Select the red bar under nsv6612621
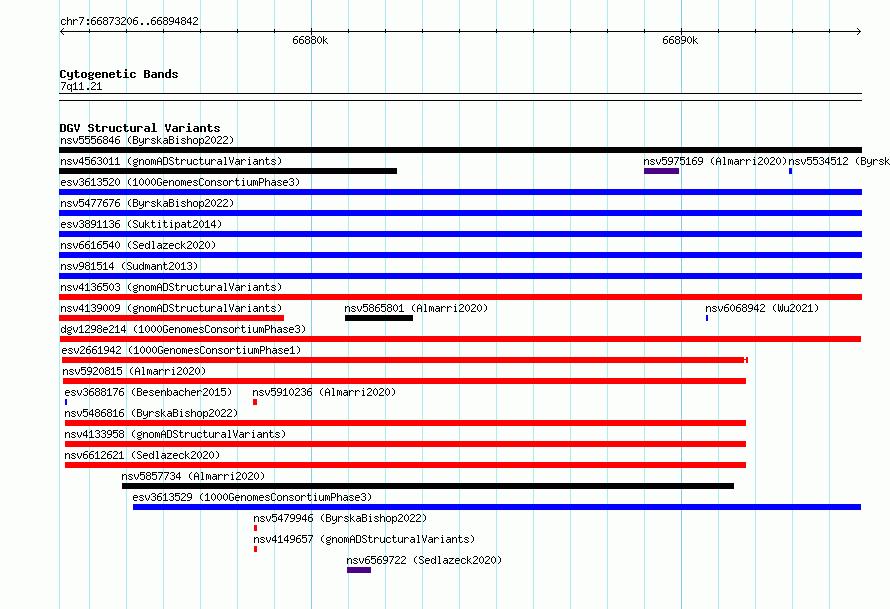 click(405, 465)
